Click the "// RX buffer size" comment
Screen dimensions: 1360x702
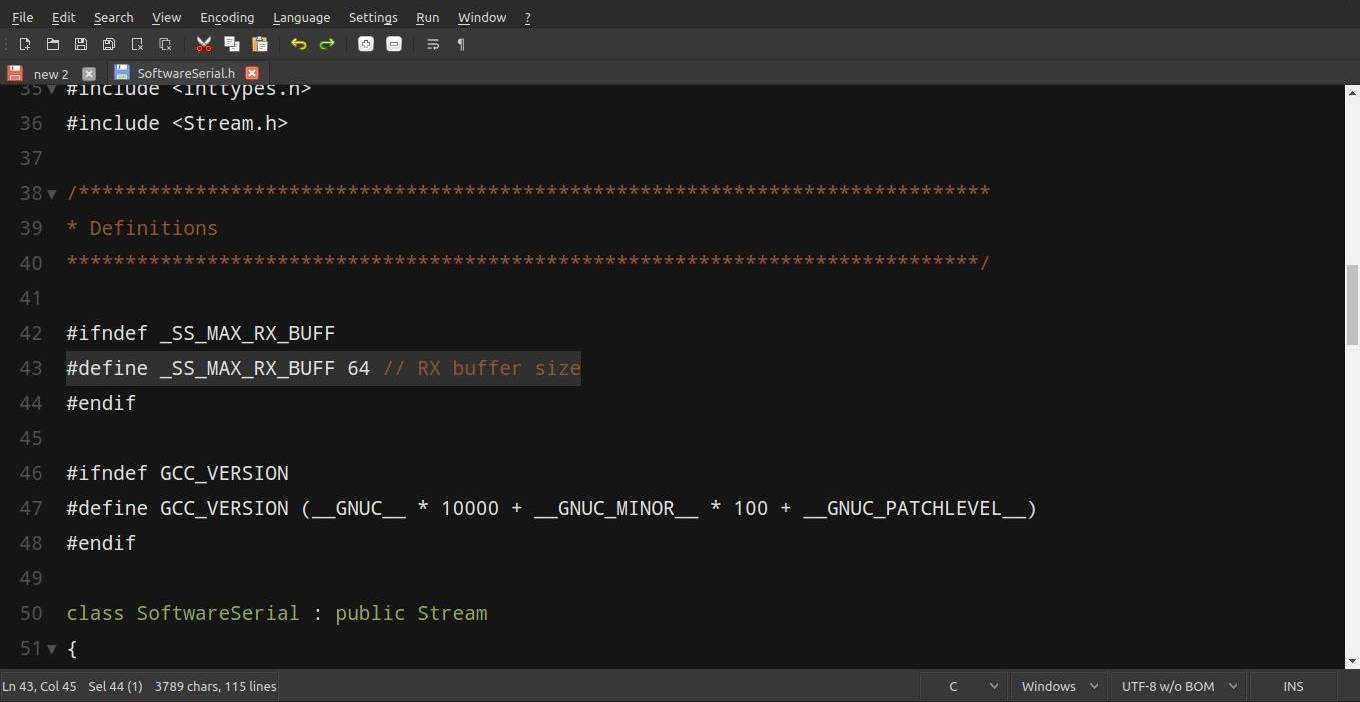pyautogui.click(x=482, y=368)
